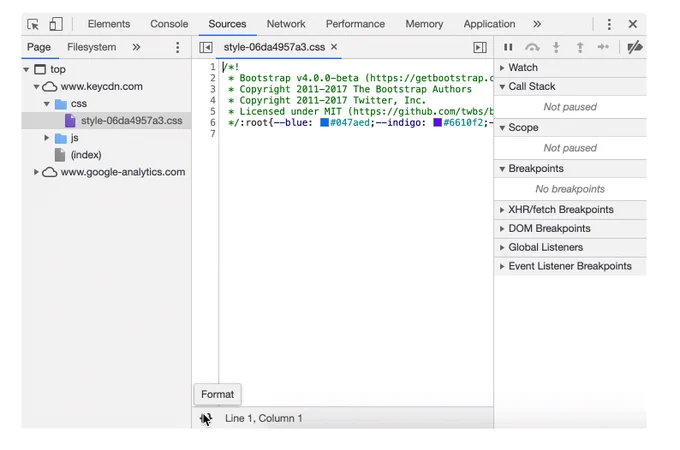Hide the debugger sidebar icon

pyautogui.click(x=480, y=47)
